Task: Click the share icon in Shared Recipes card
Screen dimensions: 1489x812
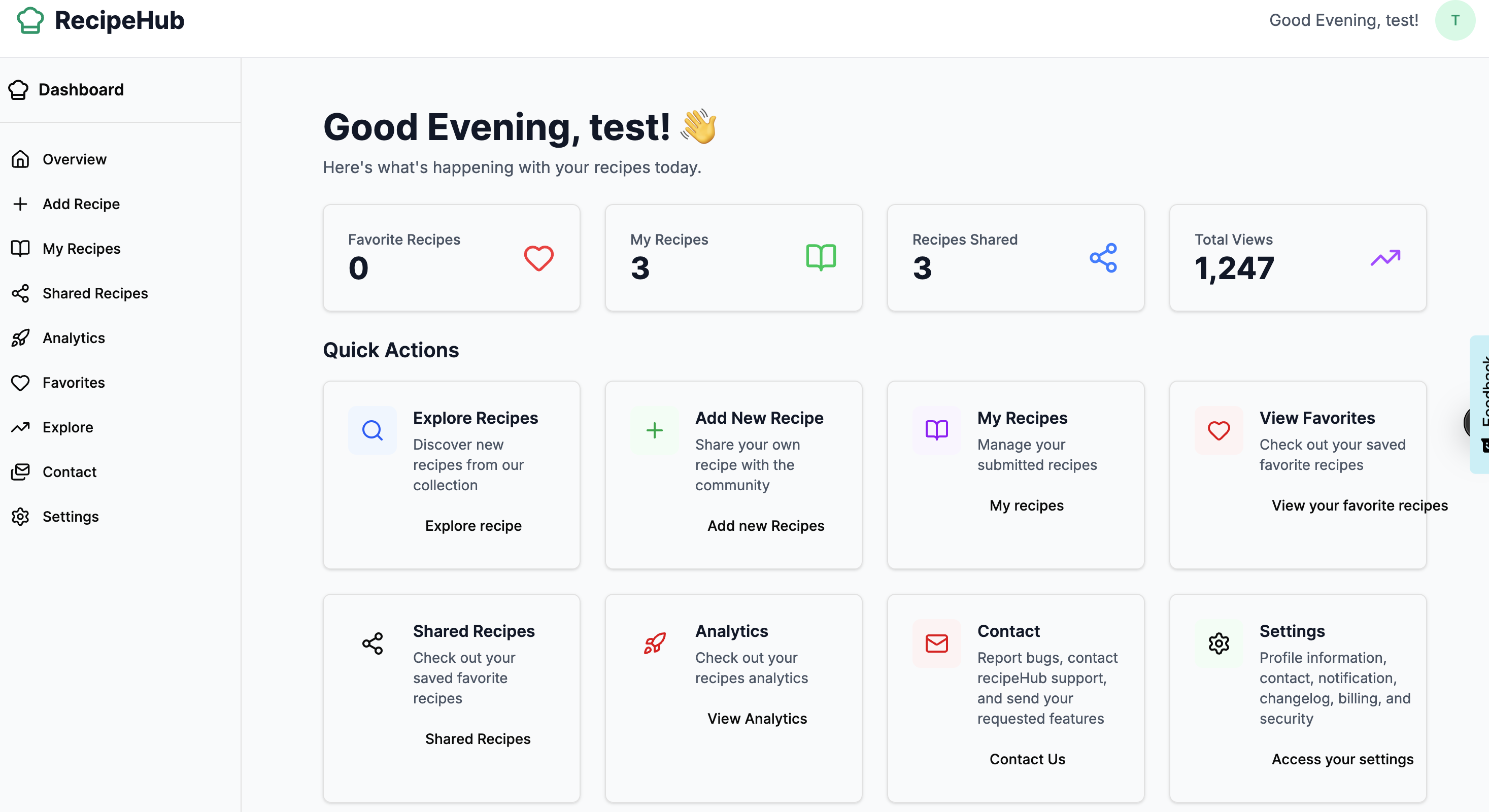Action: pos(373,644)
